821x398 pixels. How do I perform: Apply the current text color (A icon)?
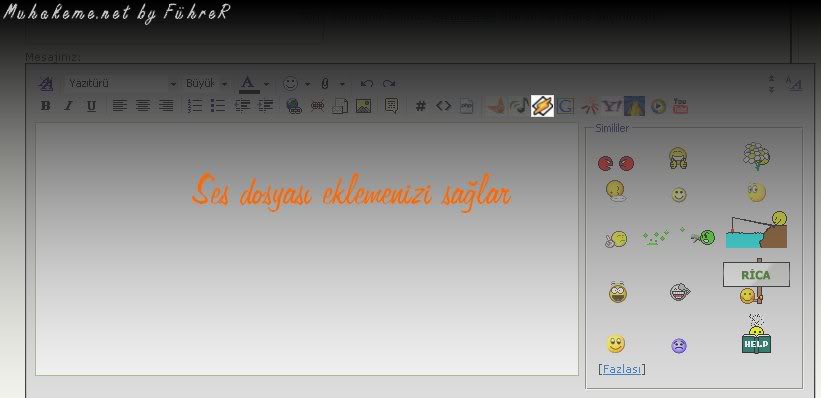249,83
